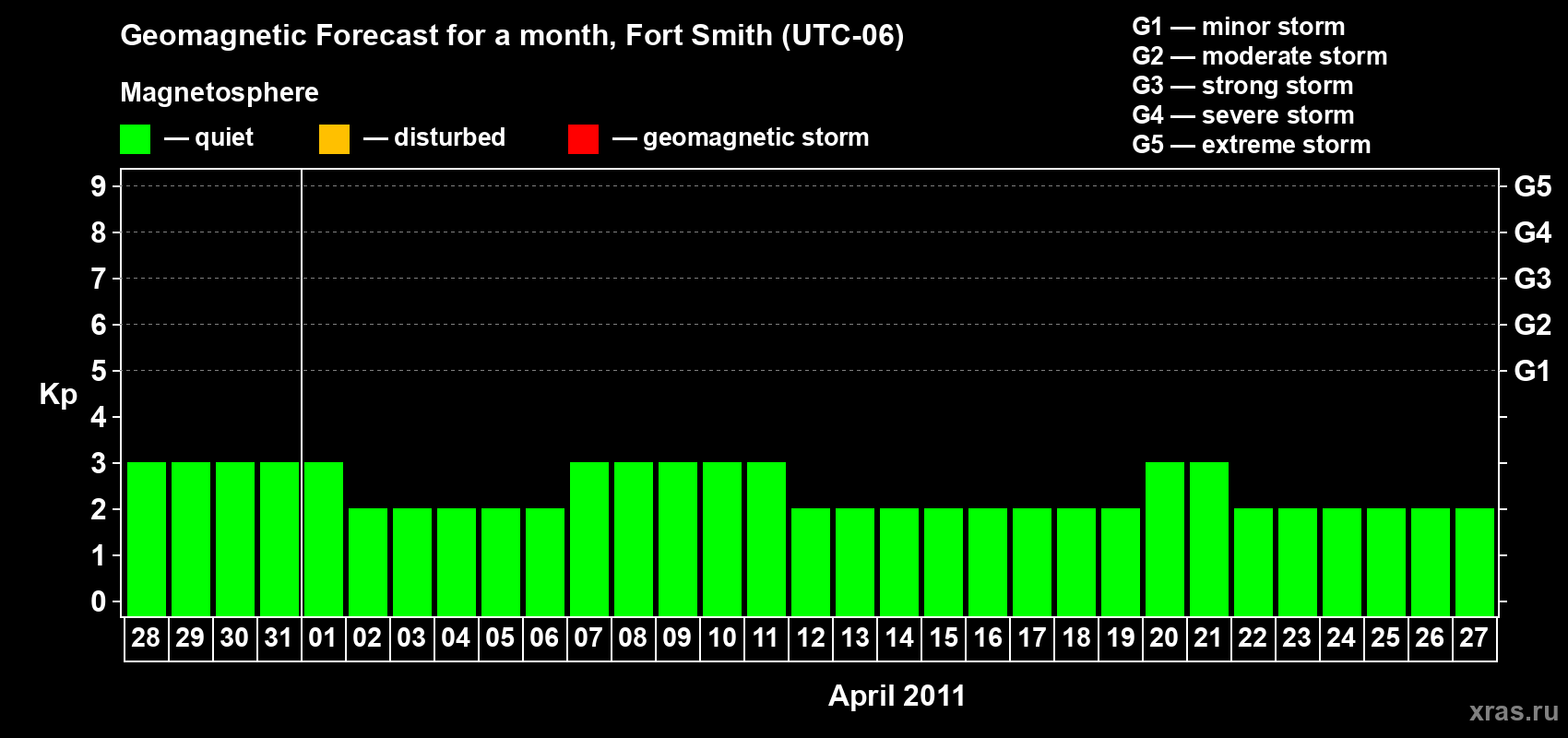The image size is (1568, 738).
Task: Click the green bar for April 02
Action: click(x=368, y=562)
